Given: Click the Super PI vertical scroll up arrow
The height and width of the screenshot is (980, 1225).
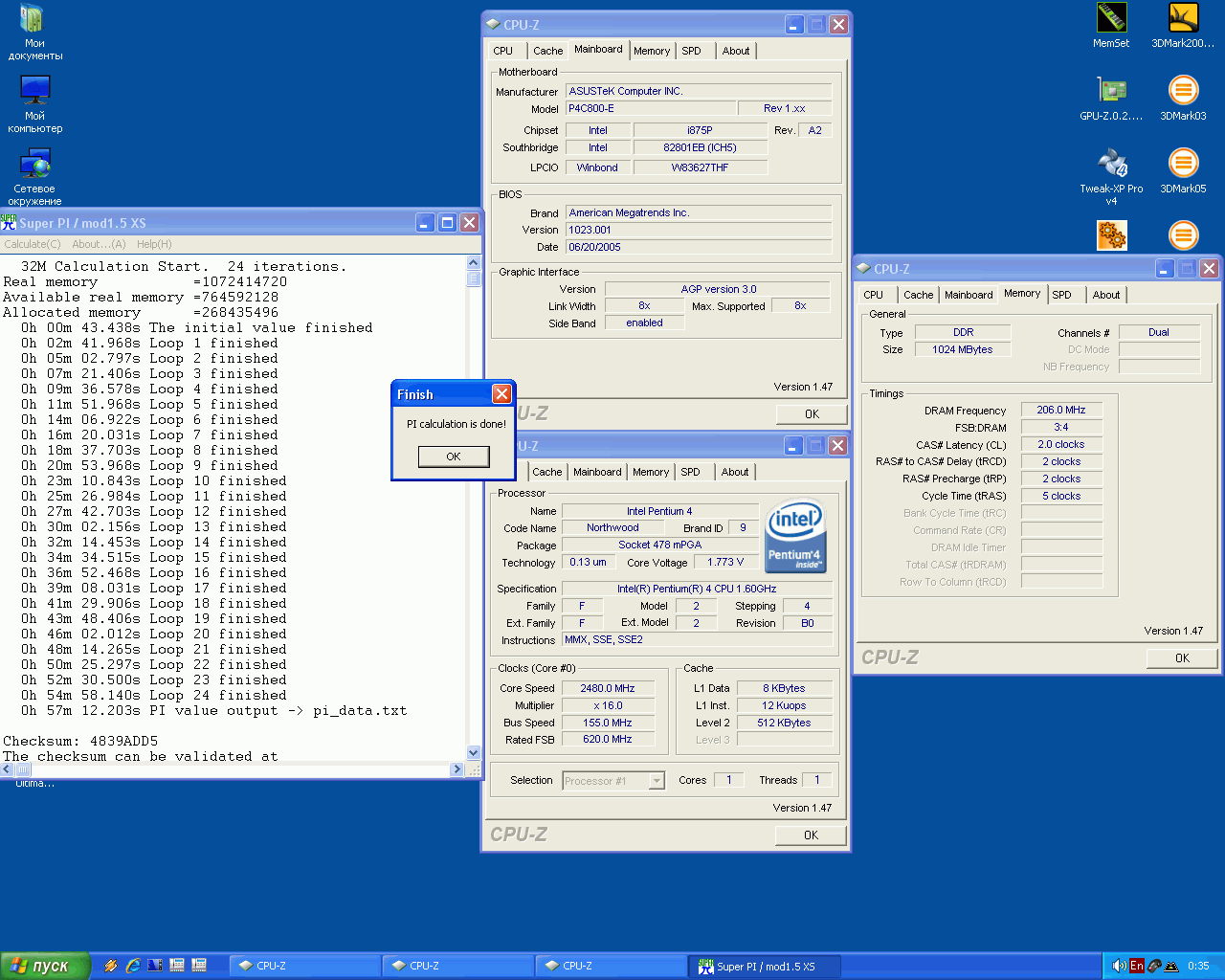Looking at the screenshot, I should tap(473, 262).
